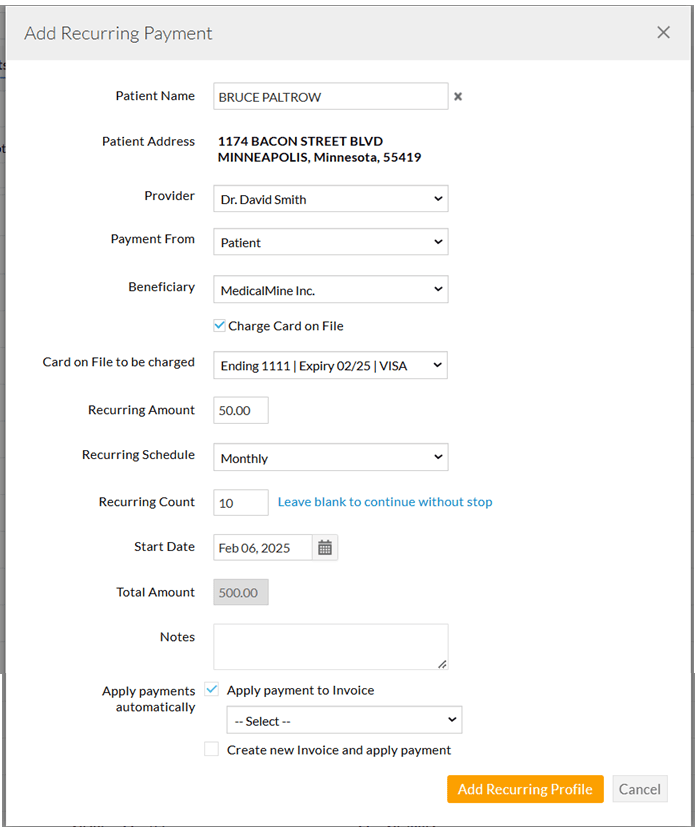Toggle Apply payment to Invoice
This screenshot has height=829, width=698.
211,689
